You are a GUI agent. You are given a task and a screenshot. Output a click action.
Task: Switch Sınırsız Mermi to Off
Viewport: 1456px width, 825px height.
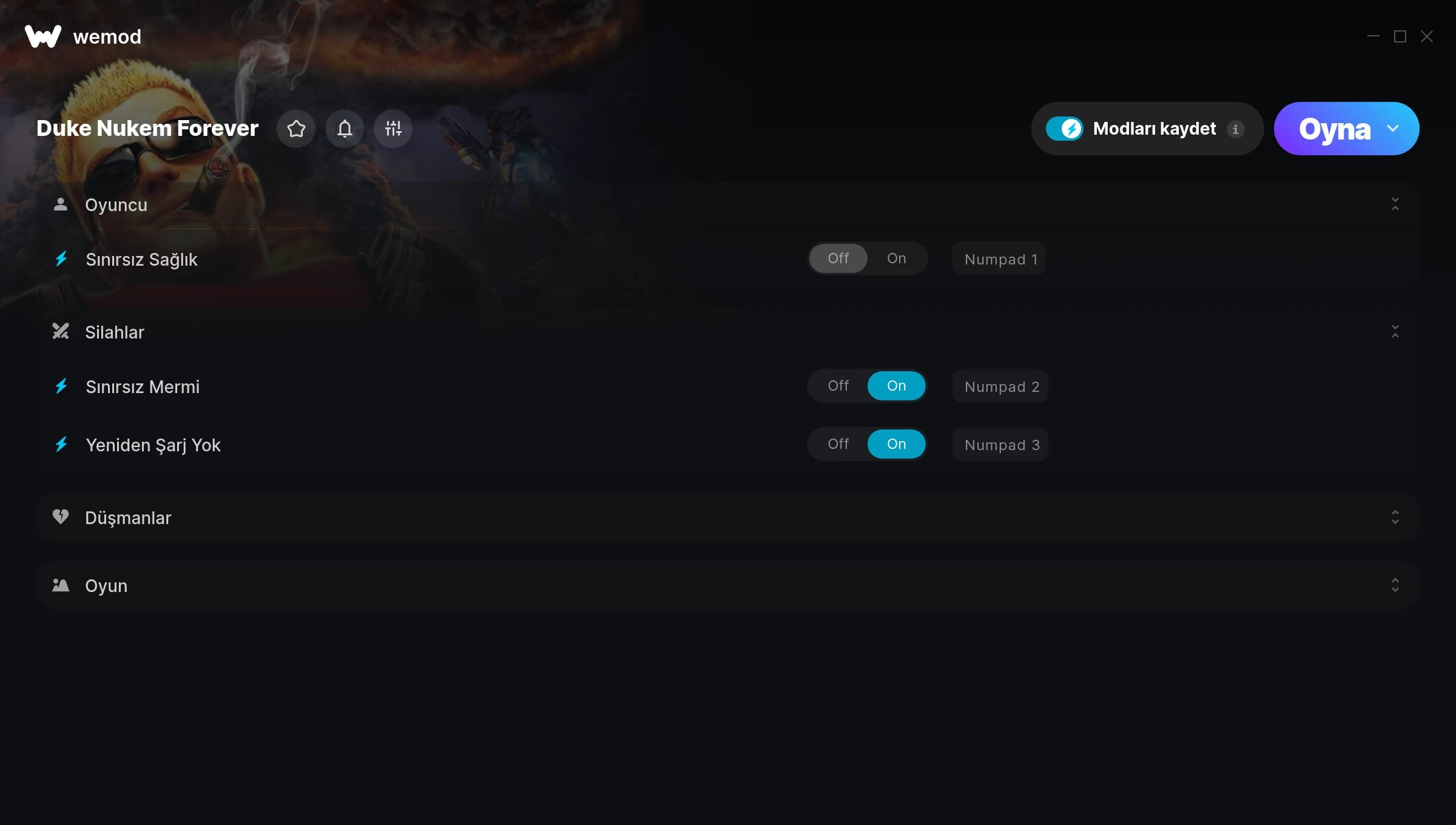(838, 386)
